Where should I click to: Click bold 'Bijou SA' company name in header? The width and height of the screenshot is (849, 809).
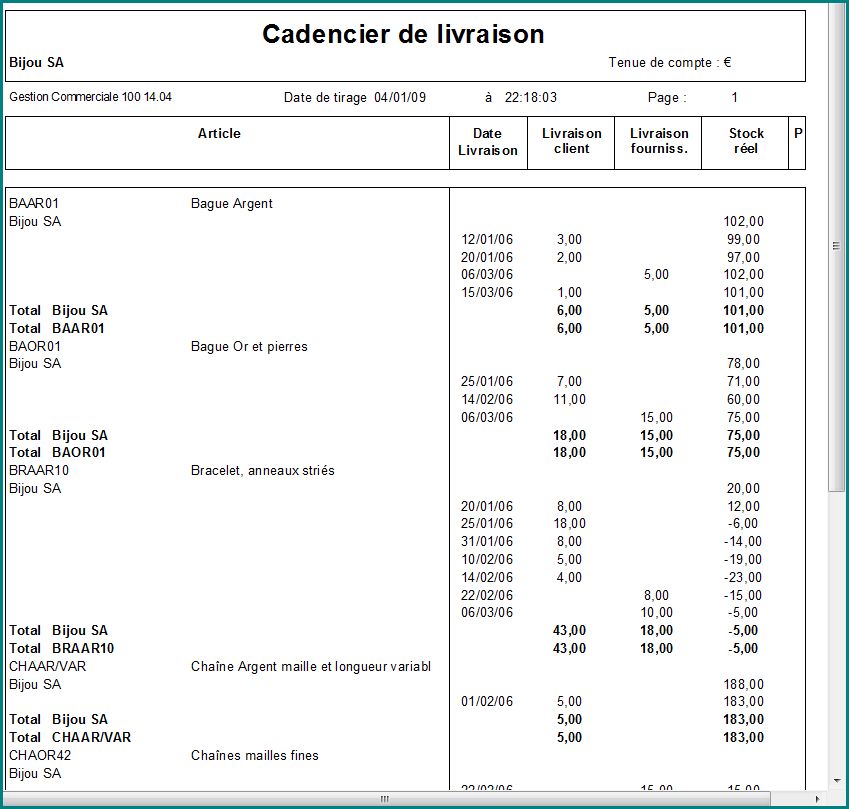coord(36,63)
